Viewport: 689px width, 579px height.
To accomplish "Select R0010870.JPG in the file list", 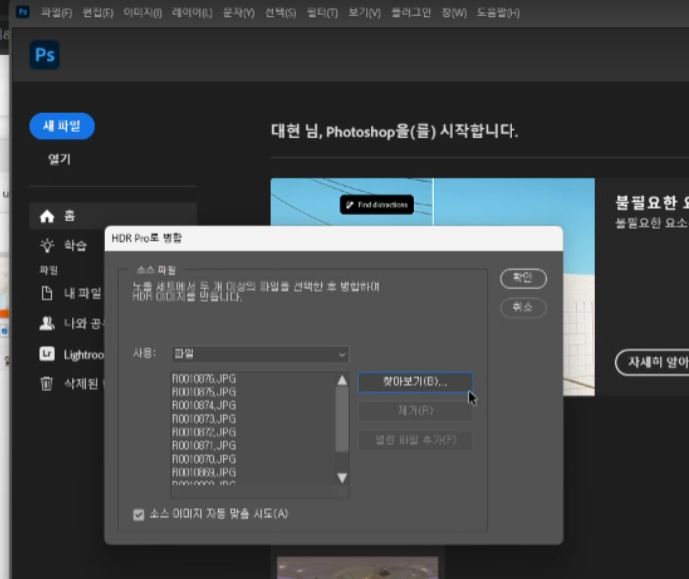I will pos(204,460).
